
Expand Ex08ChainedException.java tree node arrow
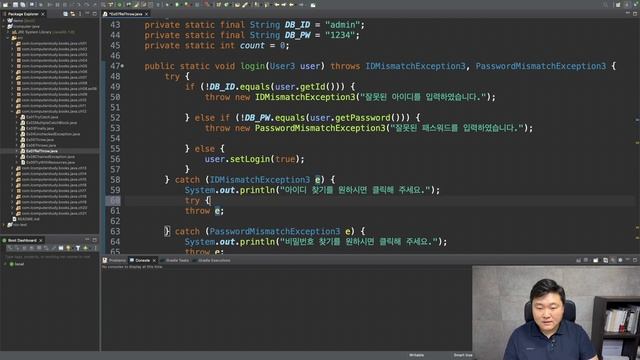[x=17, y=157]
